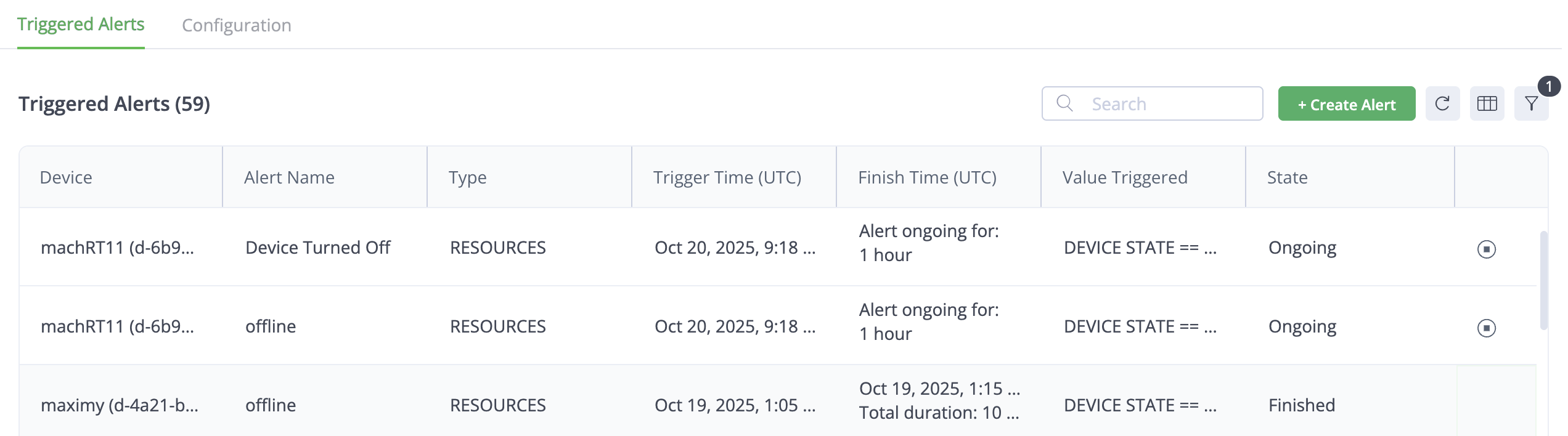Open the filter icon with badge
Image resolution: width=1568 pixels, height=436 pixels.
click(x=1531, y=103)
